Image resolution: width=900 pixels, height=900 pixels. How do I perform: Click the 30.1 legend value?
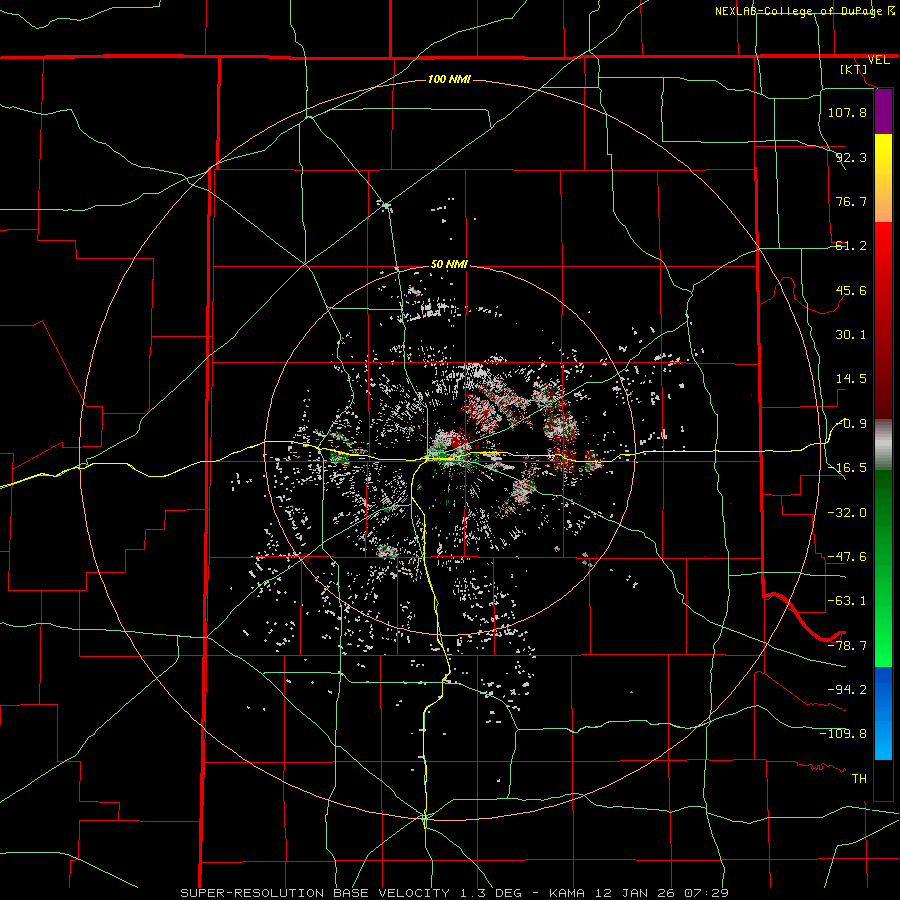851,335
